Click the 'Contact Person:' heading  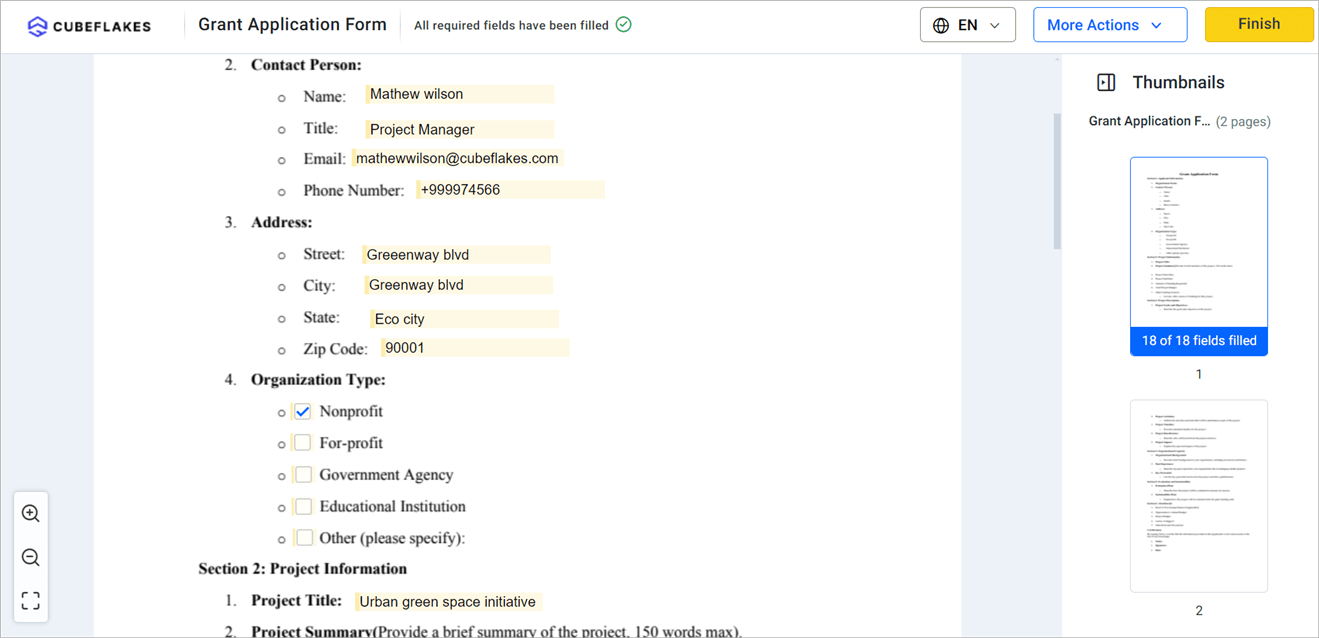(x=306, y=65)
